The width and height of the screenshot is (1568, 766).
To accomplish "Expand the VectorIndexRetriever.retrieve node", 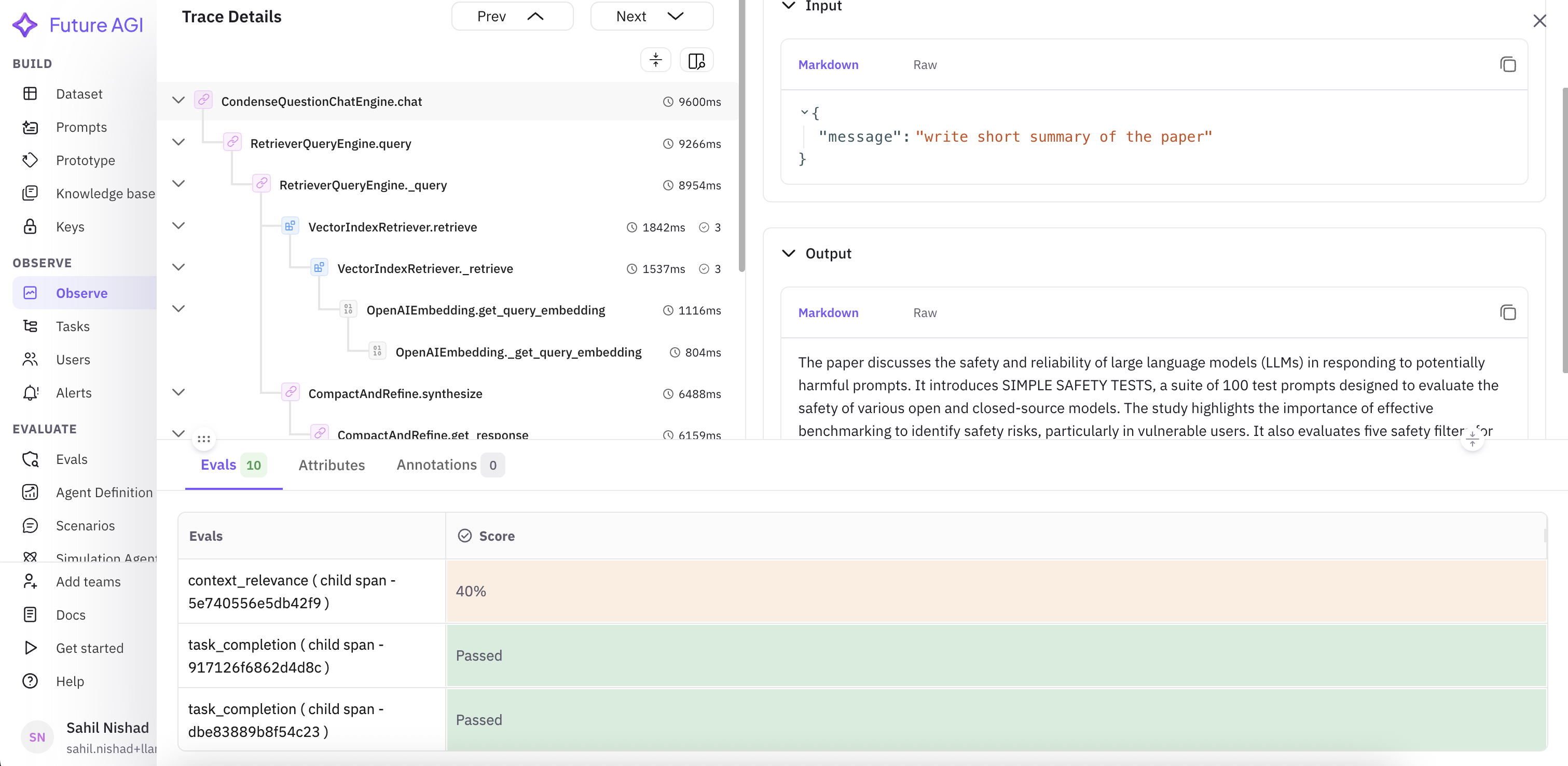I will pos(178,225).
